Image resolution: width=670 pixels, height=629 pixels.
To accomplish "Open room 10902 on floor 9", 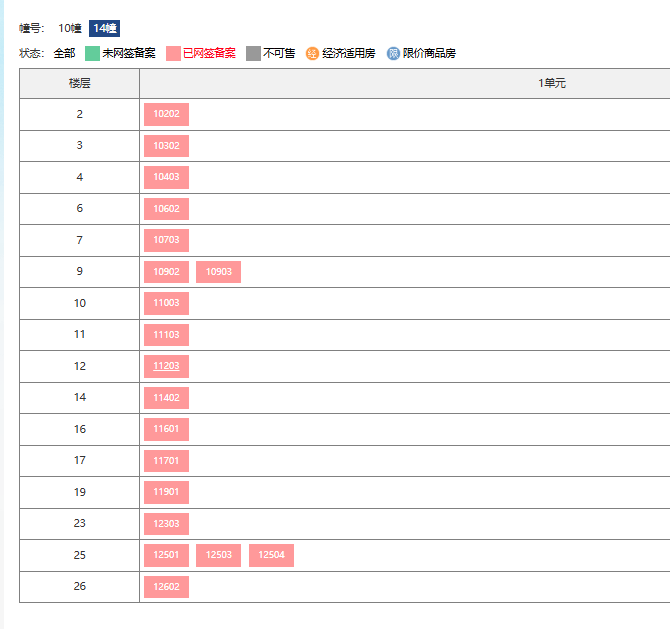I will click(166, 272).
